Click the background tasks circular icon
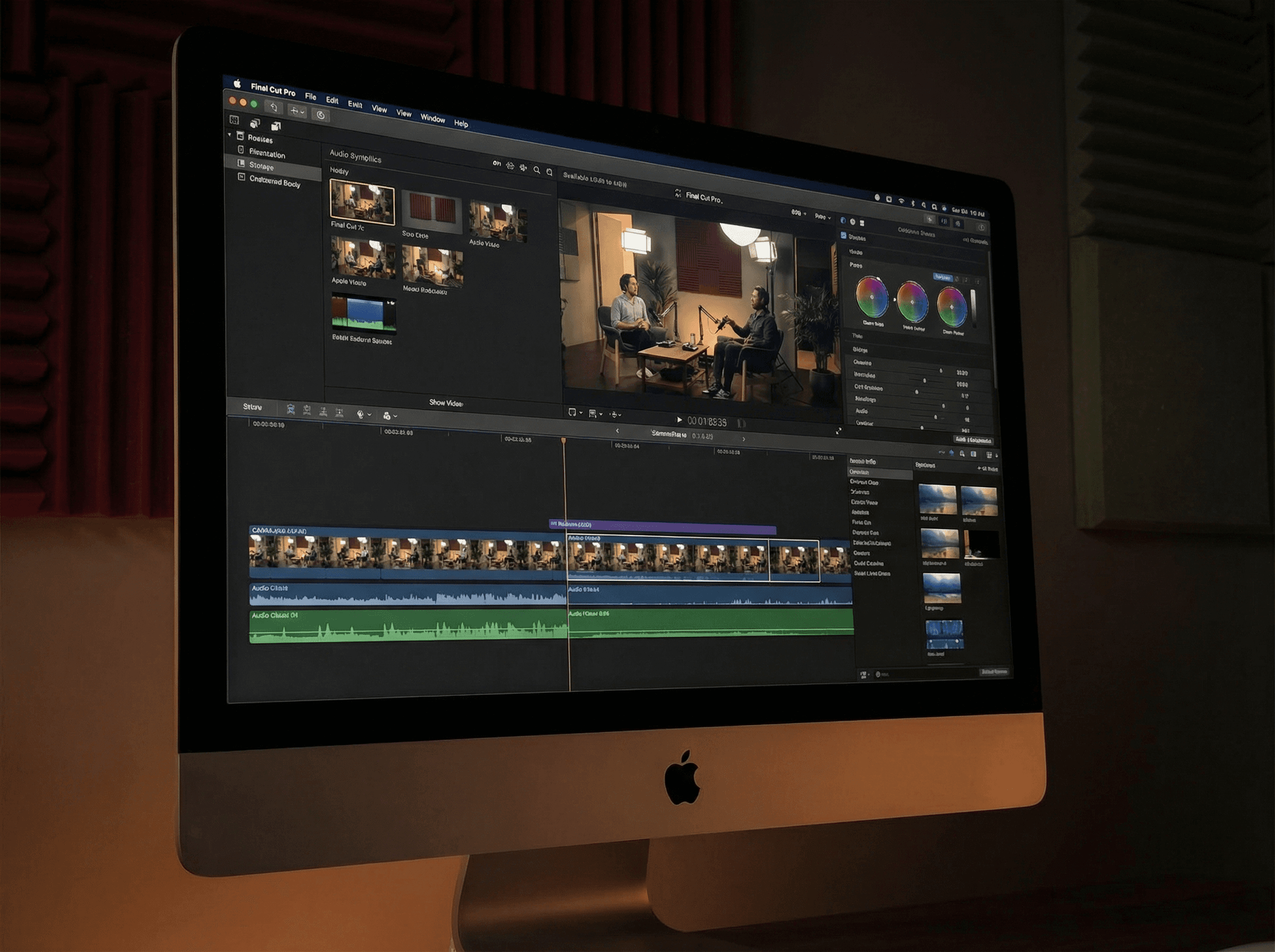The image size is (1275, 952). [321, 115]
